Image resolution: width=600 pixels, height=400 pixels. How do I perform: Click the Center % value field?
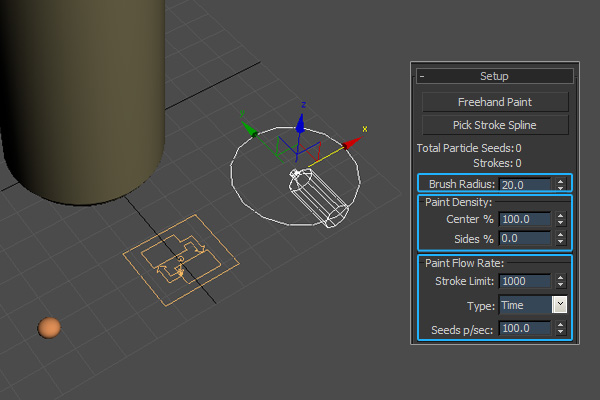point(524,219)
